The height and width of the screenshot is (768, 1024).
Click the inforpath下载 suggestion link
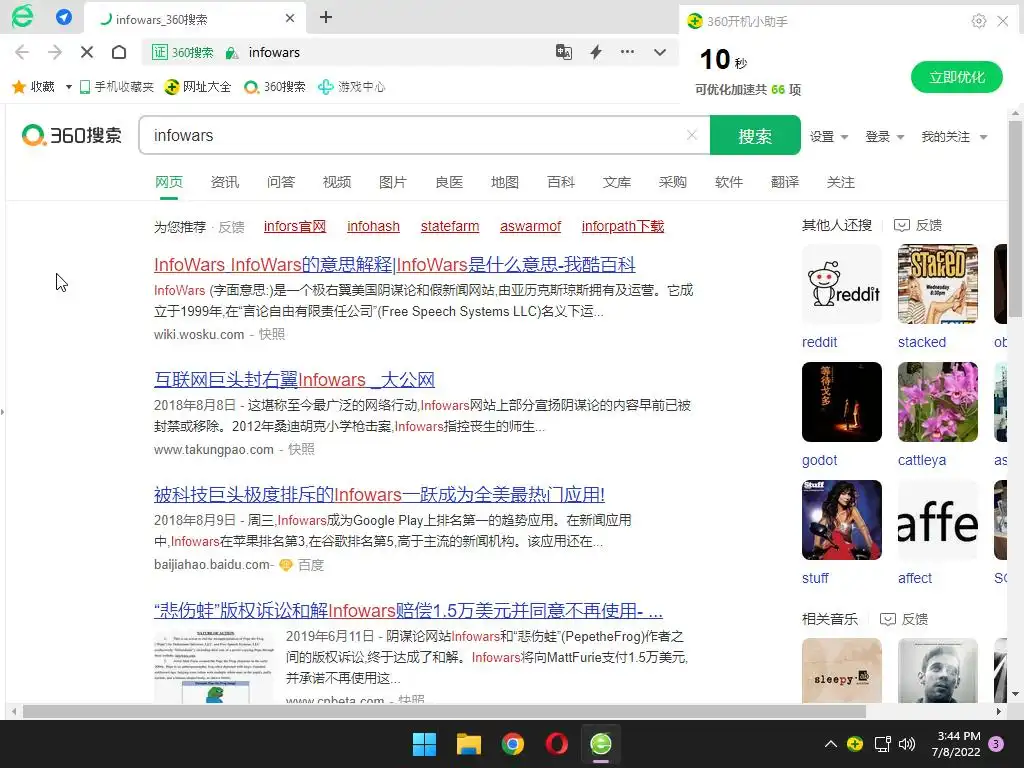(623, 226)
